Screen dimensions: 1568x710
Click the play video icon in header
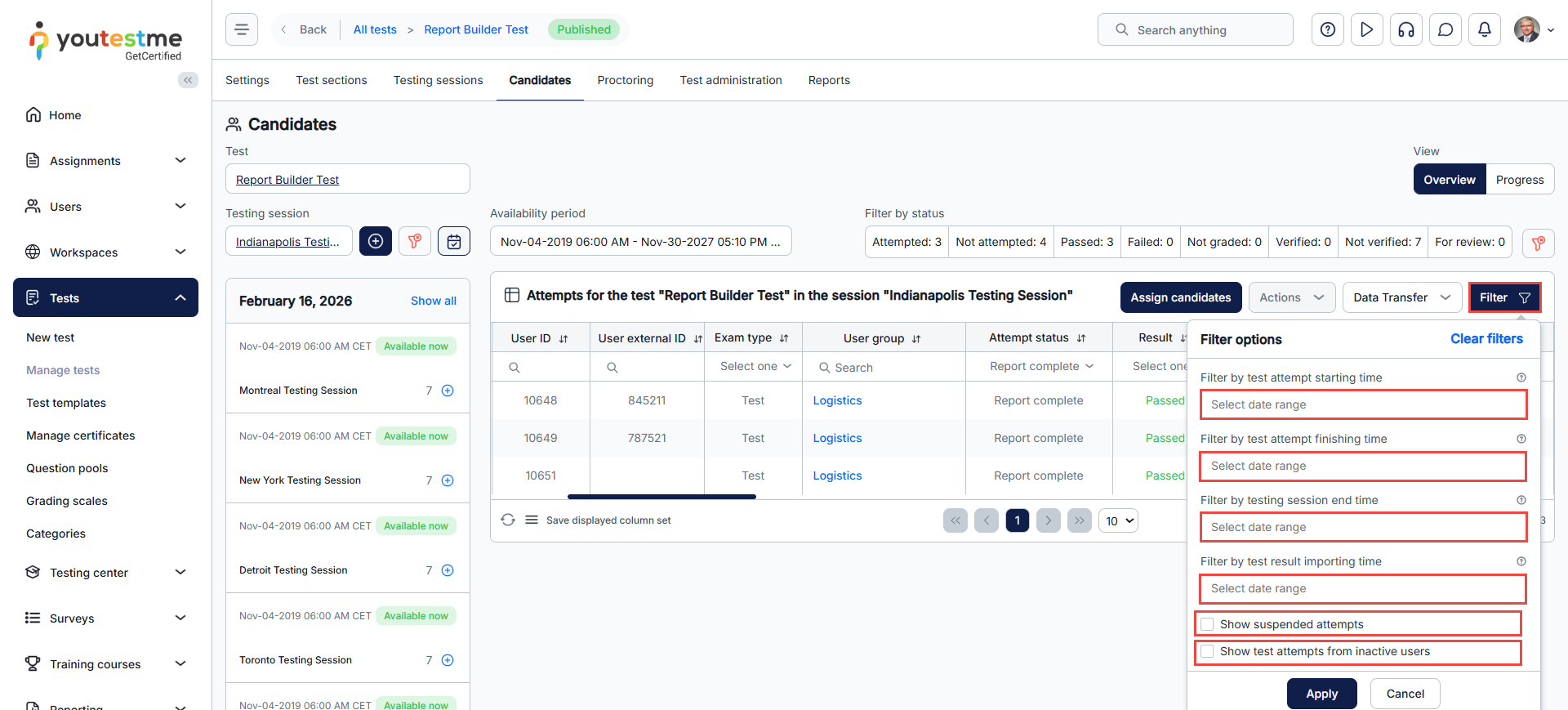[x=1366, y=30]
